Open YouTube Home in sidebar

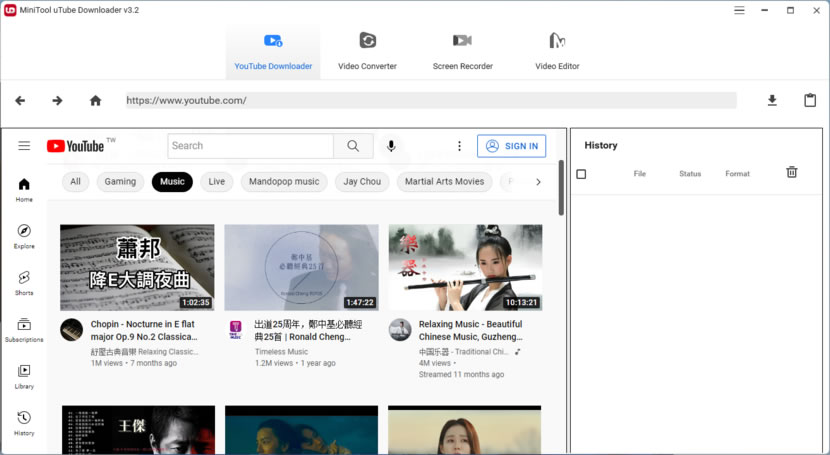click(x=24, y=190)
